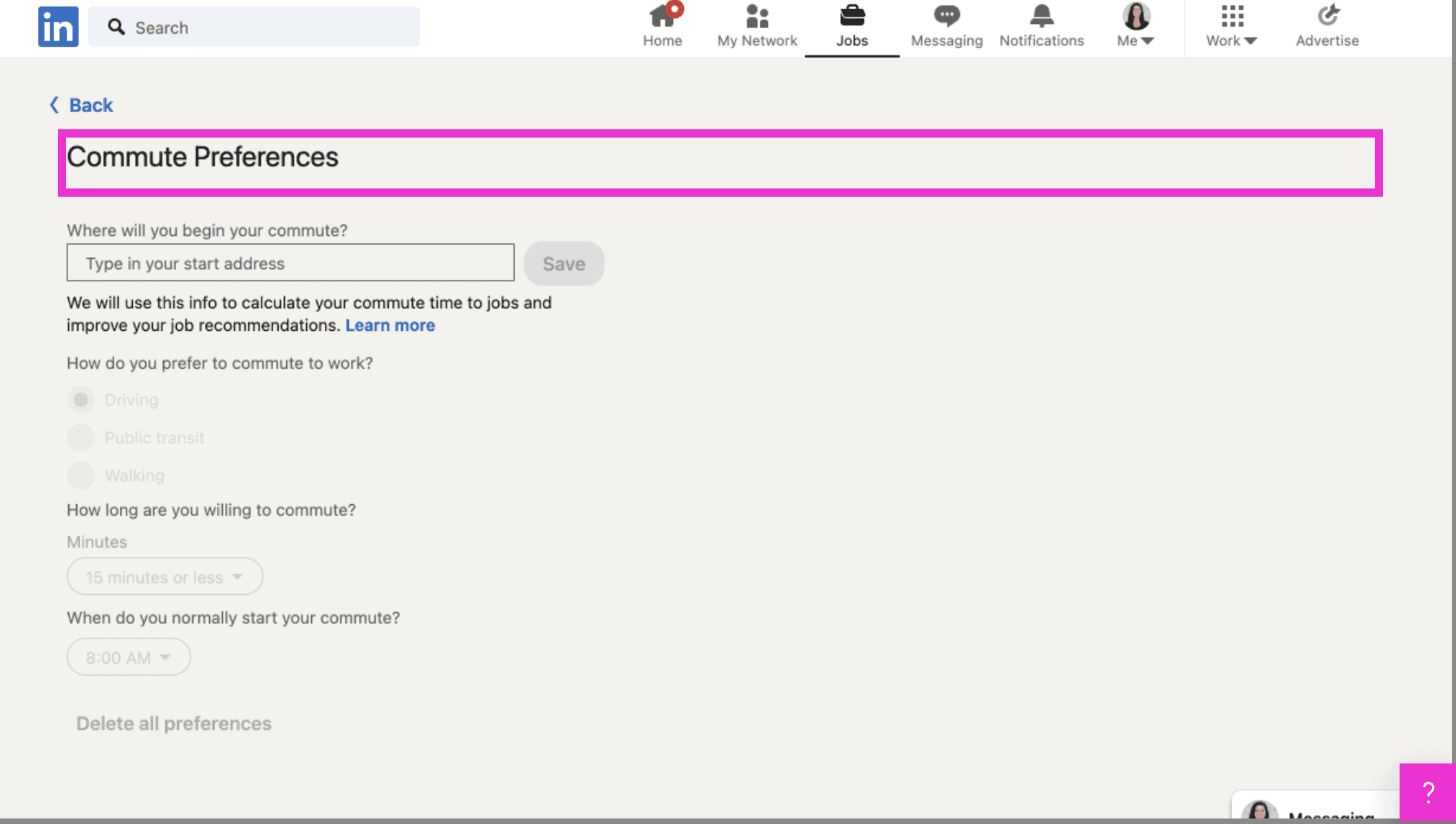Open My Network people icon

(757, 17)
